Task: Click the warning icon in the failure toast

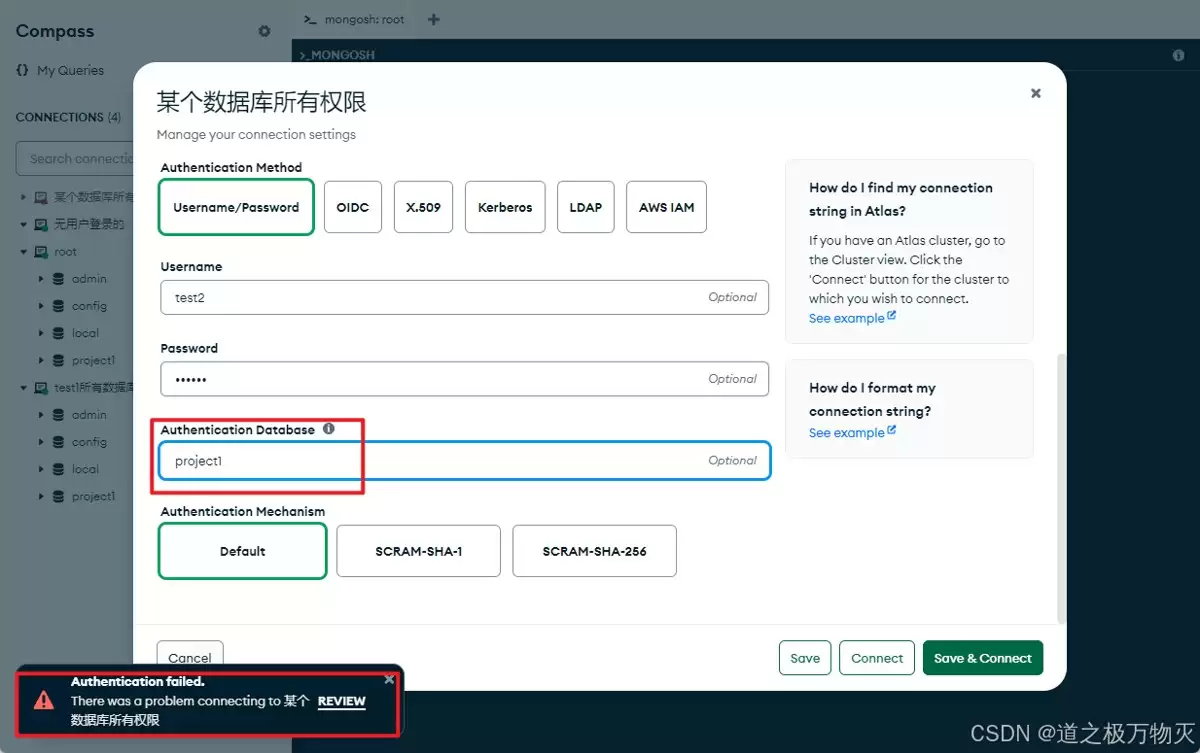Action: click(x=42, y=701)
